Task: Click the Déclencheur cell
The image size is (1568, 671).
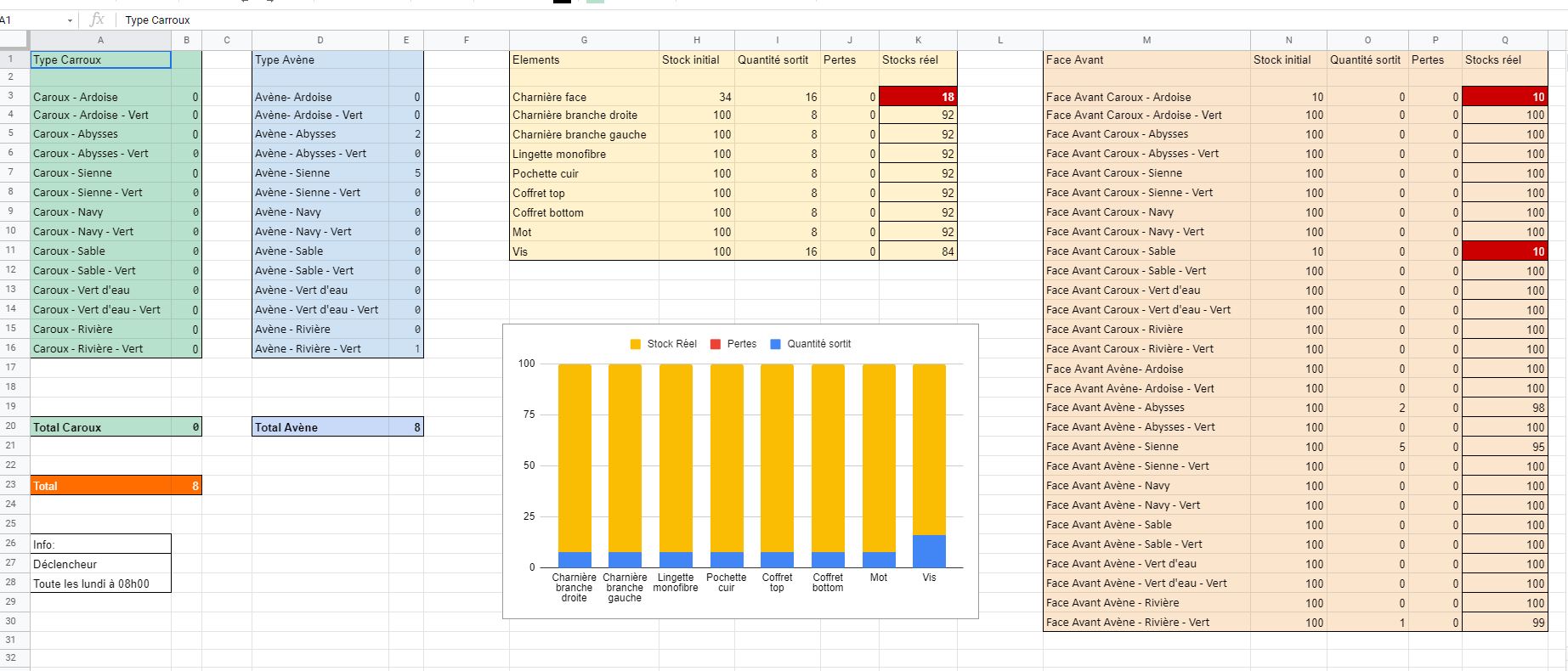Action: (x=100, y=564)
